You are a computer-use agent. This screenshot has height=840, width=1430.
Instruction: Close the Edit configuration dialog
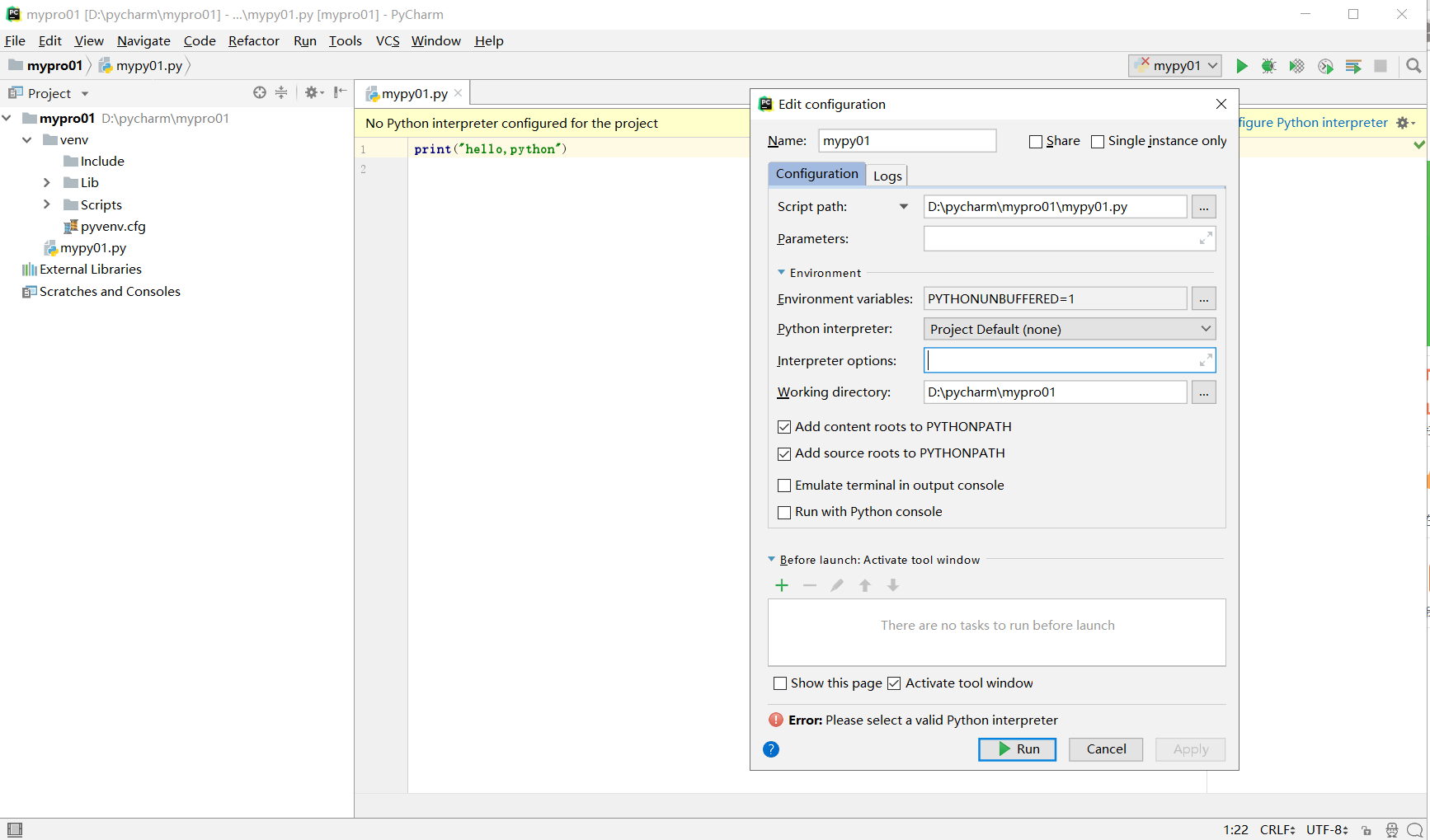pos(1221,104)
